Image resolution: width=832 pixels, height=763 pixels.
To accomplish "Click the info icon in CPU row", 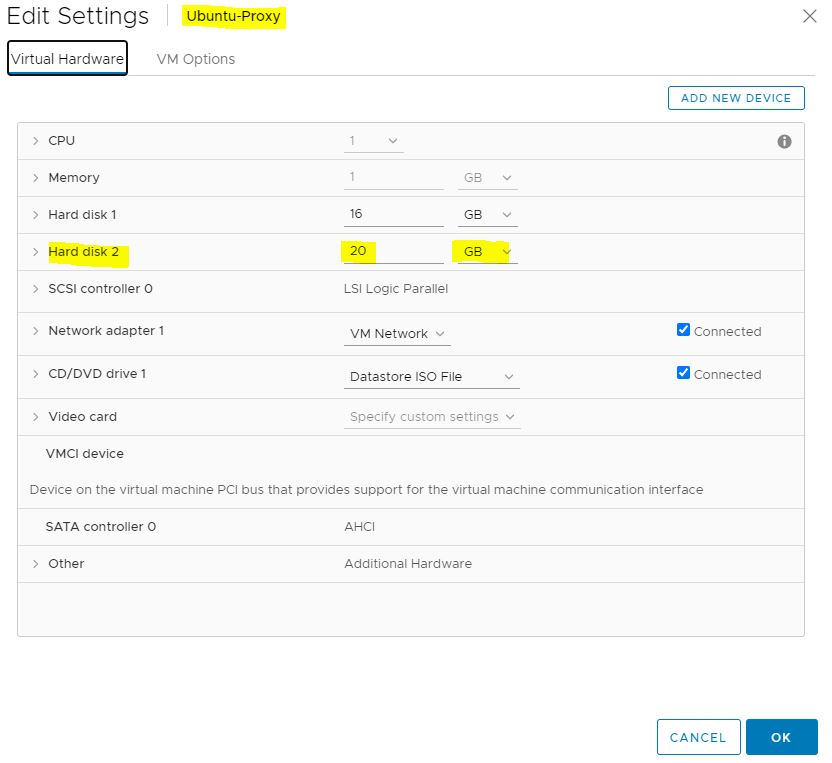I will click(784, 142).
